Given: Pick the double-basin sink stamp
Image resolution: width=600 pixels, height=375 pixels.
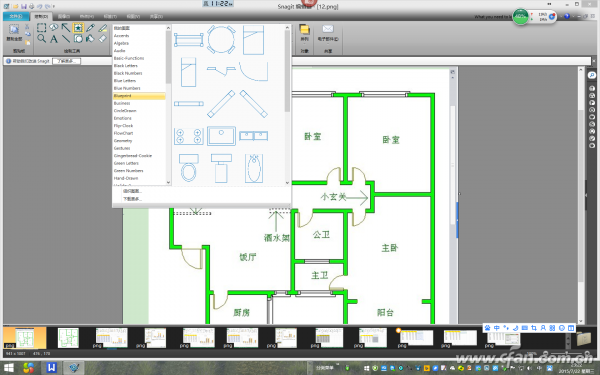Looking at the screenshot, I should click(253, 136).
